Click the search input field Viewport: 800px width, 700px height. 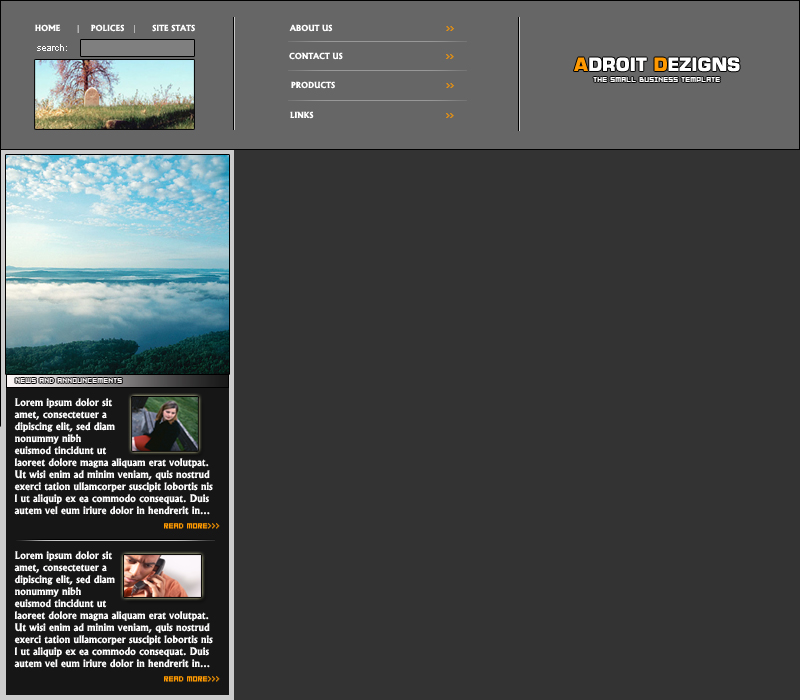[137, 48]
